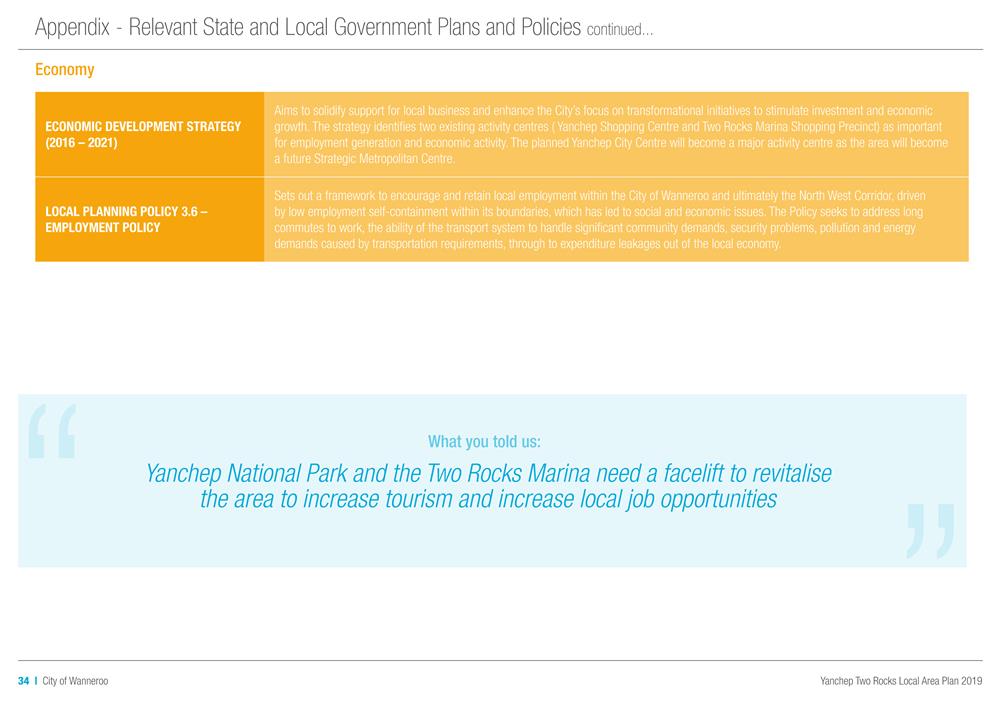
Task: Click page number 34 in the footer
Action: [23, 681]
